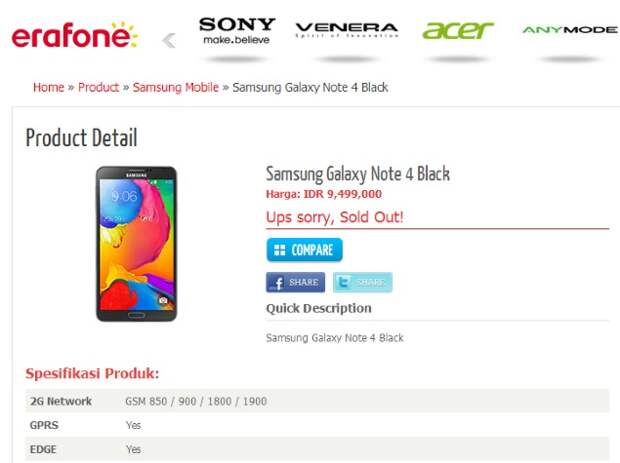This screenshot has height=463, width=620.
Task: Click the blue Compare button
Action: point(304,250)
